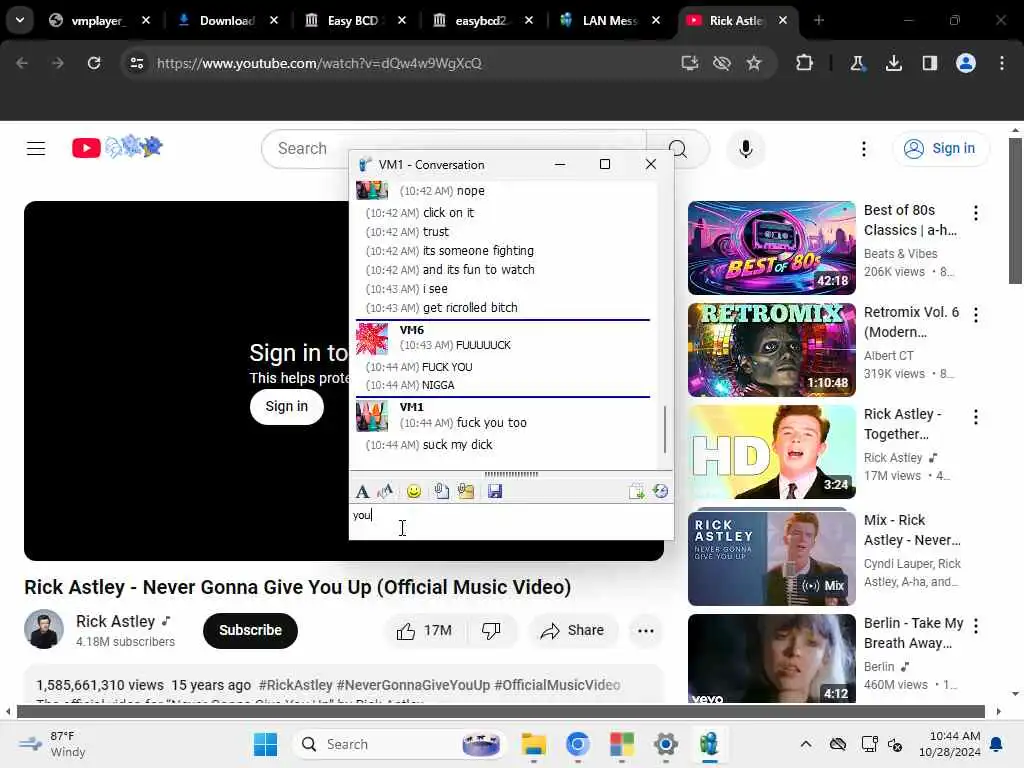Bookmark this page with the star icon
This screenshot has height=768, width=1024.
tap(754, 63)
